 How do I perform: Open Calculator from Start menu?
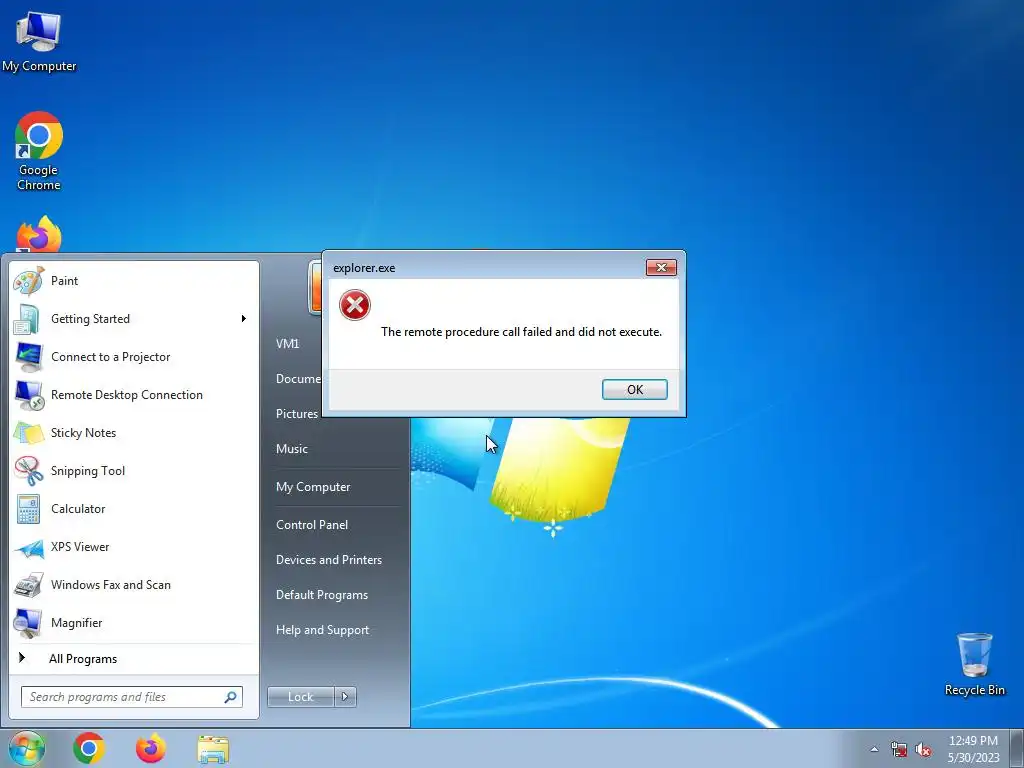tap(134, 509)
